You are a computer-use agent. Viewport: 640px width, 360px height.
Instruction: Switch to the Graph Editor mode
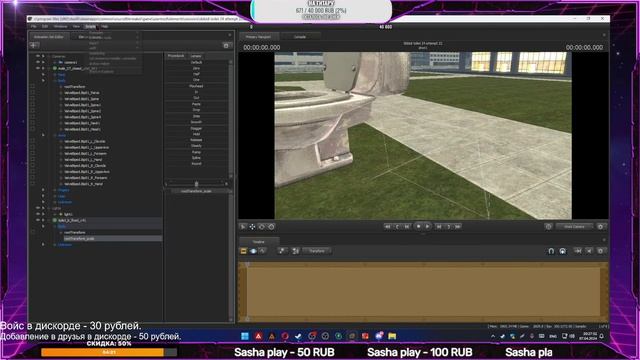262,251
